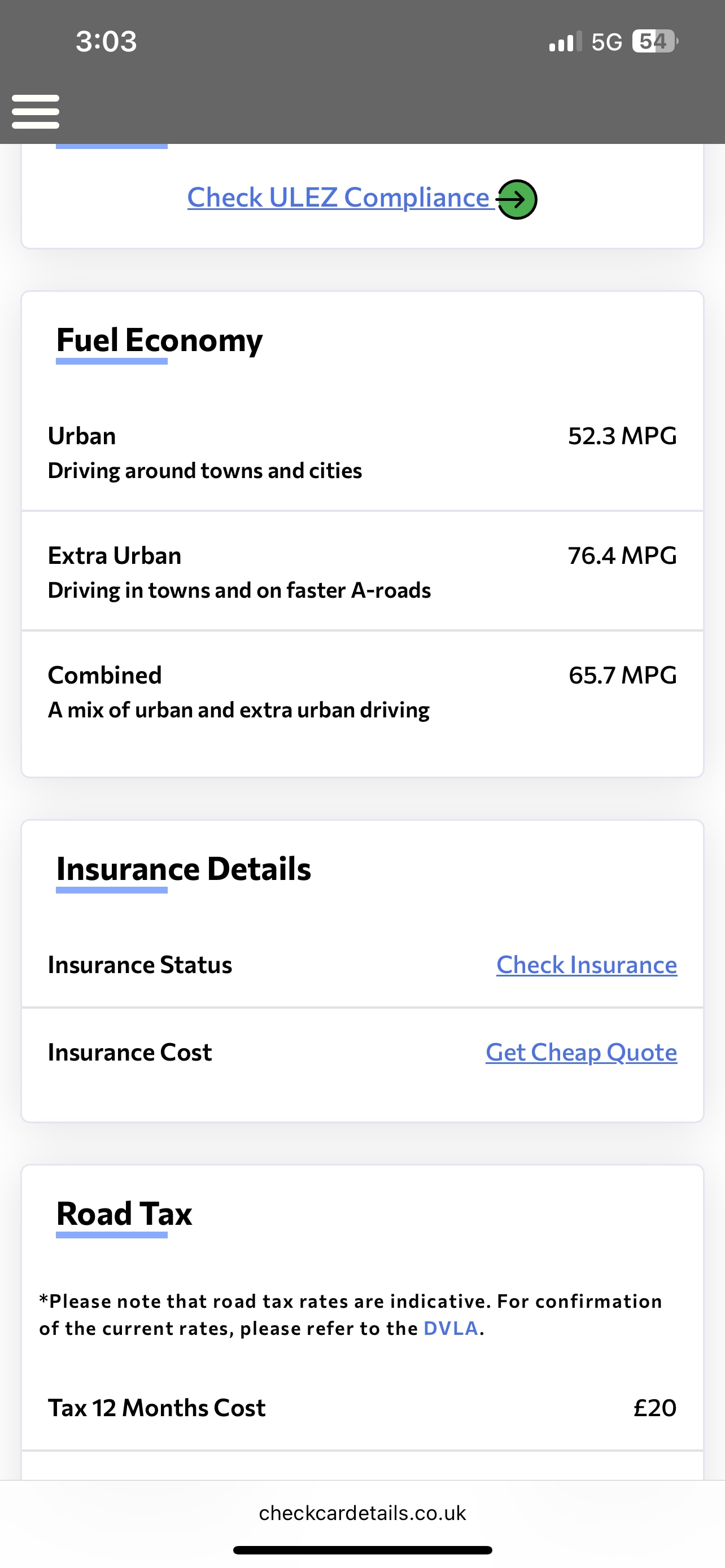
Task: Tap the checkcardetails.co.uk address bar
Action: pos(362,1513)
